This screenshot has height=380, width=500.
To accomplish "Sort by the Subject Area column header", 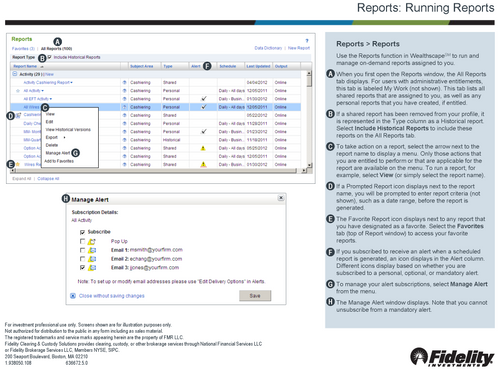I will click(x=142, y=66).
